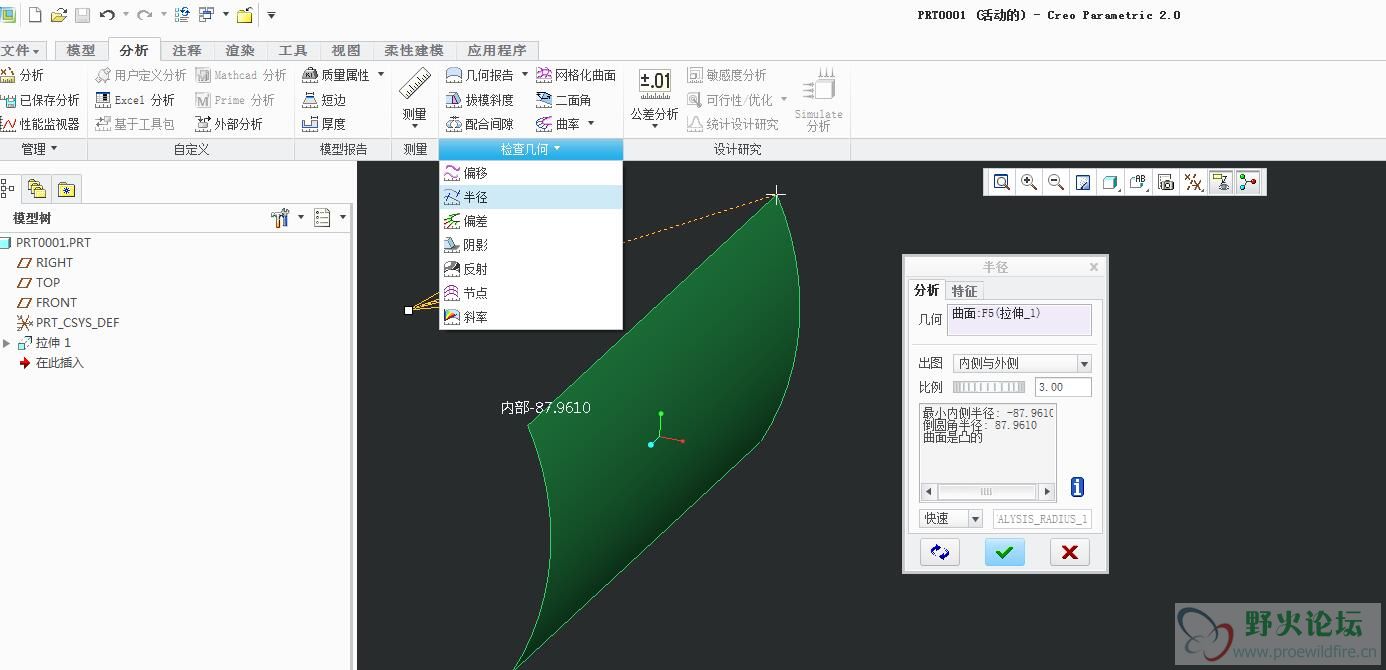Switch to 特征 tab in 半径 dialog
The height and width of the screenshot is (670, 1386).
[x=964, y=290]
